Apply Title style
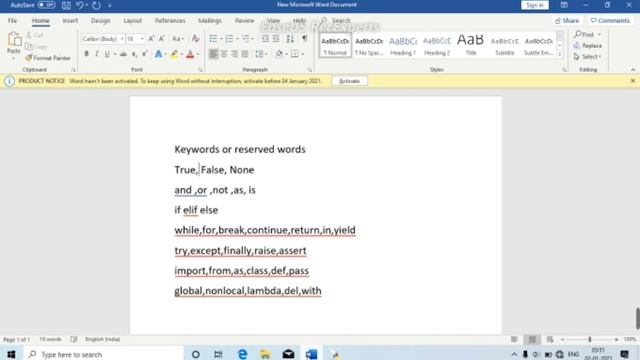This screenshot has width=640, height=360. 471,45
